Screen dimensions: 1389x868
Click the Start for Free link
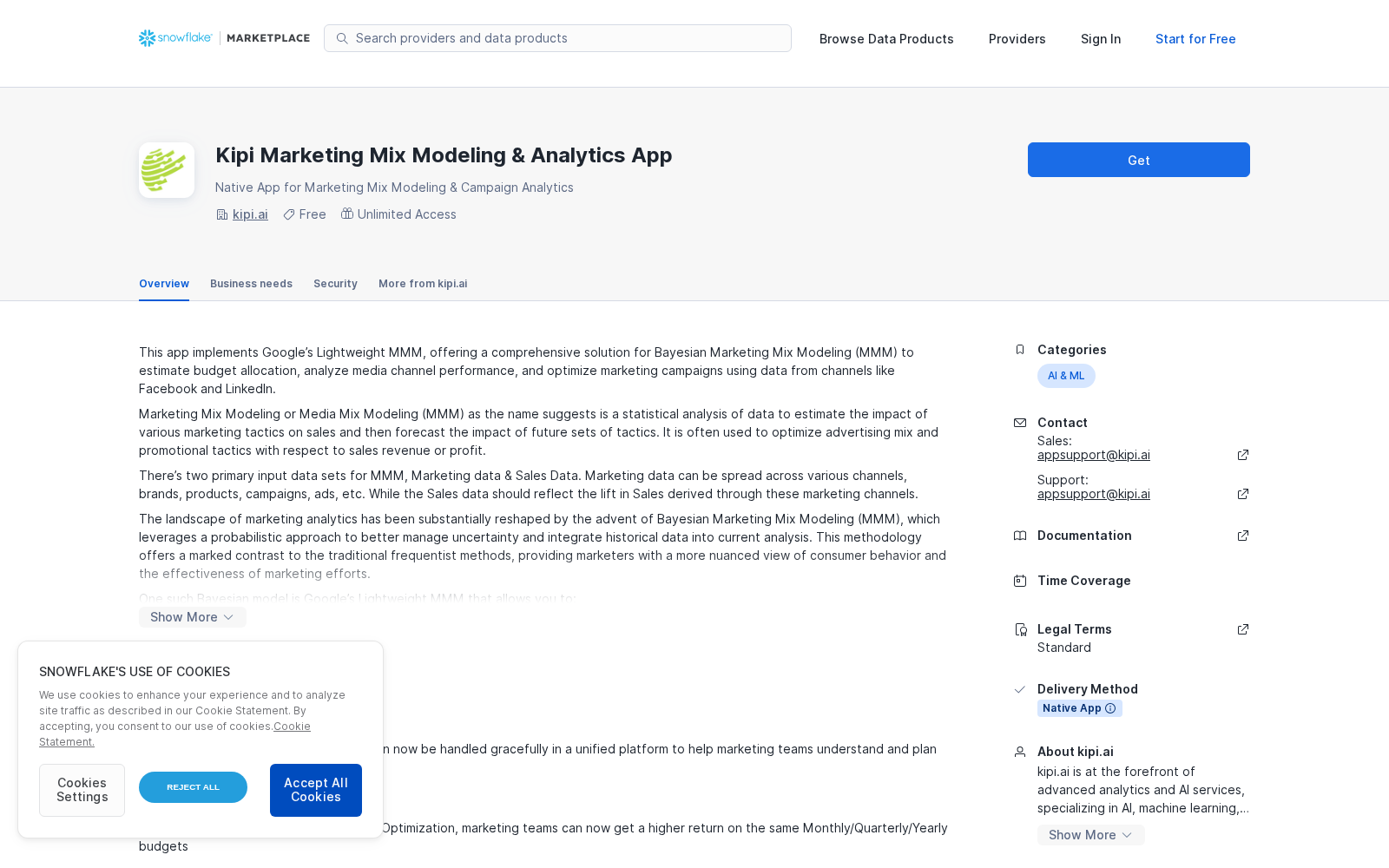(x=1195, y=39)
